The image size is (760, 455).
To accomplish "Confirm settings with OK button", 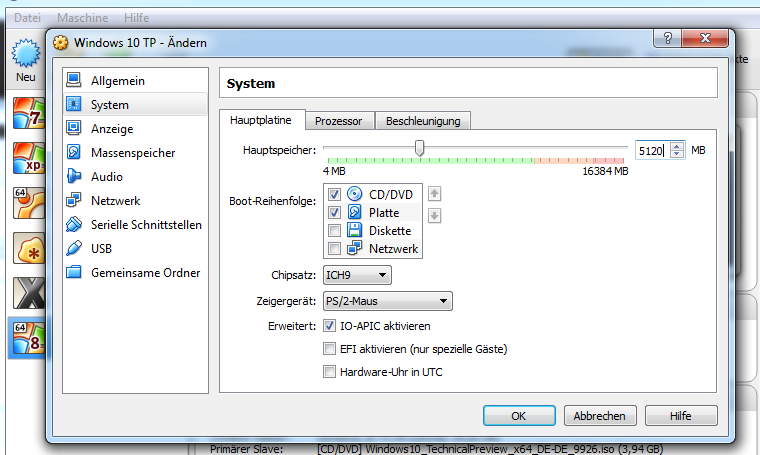I will pos(519,416).
